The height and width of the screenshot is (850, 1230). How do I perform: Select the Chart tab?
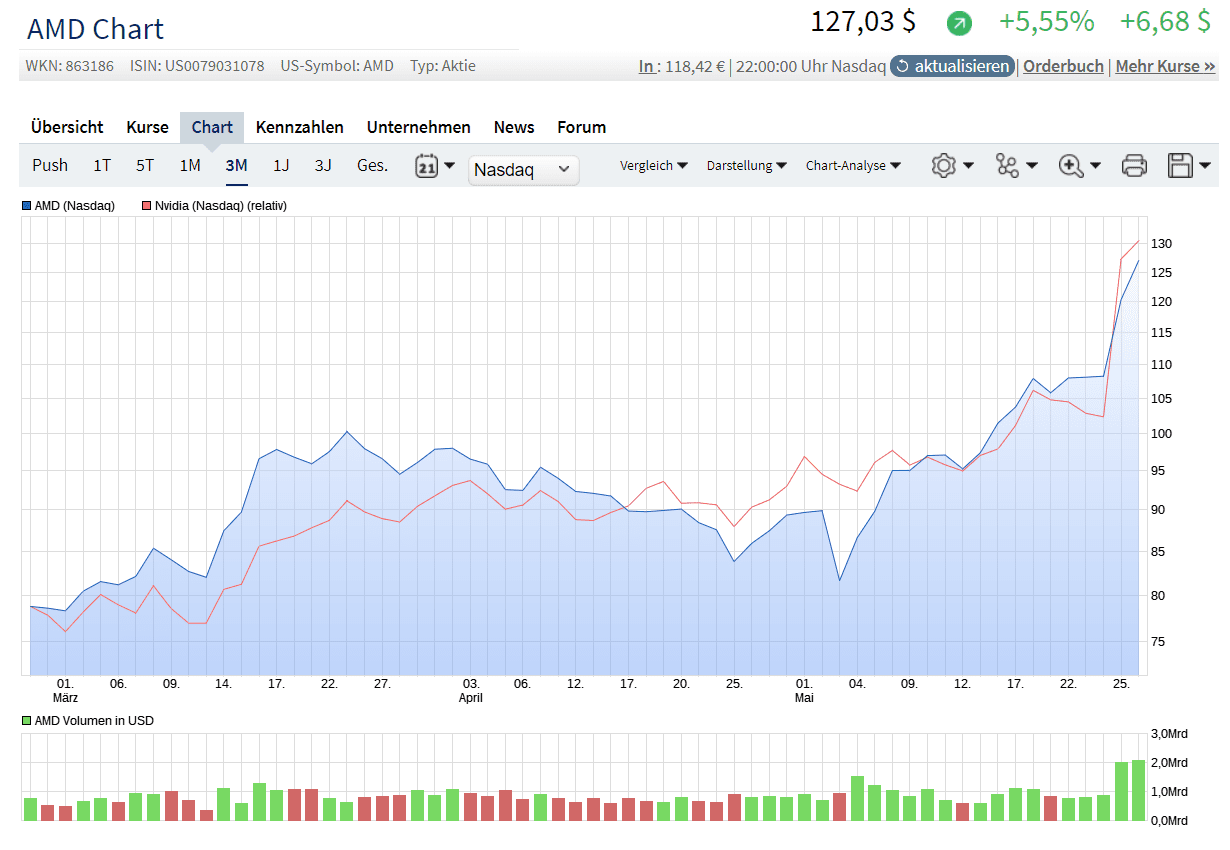(212, 127)
